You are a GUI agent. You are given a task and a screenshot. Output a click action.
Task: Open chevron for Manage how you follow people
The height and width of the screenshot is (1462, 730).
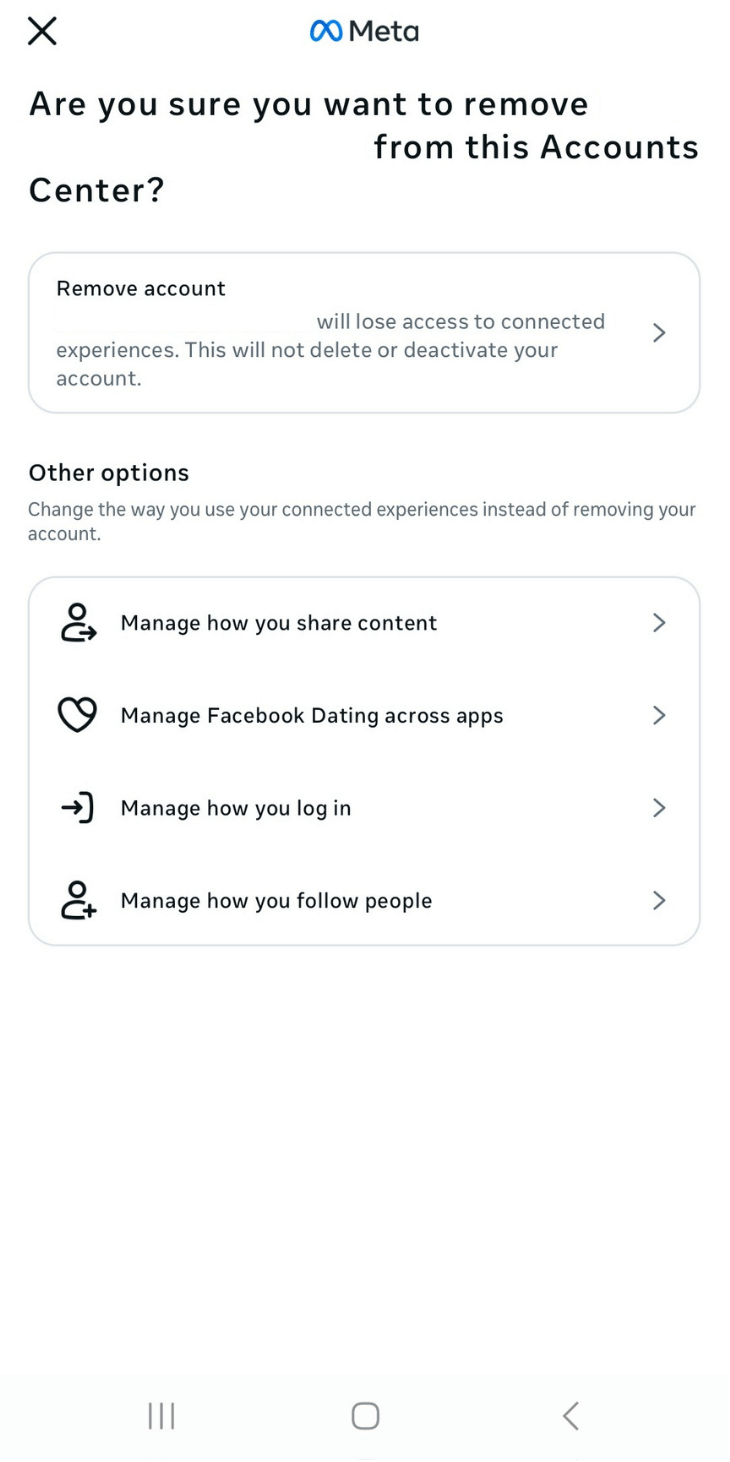pos(658,900)
